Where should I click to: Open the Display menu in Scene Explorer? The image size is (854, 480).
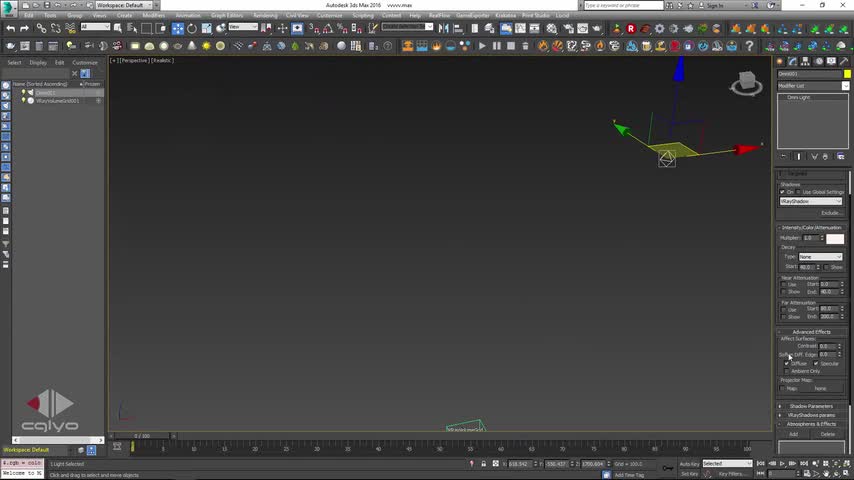coord(38,63)
